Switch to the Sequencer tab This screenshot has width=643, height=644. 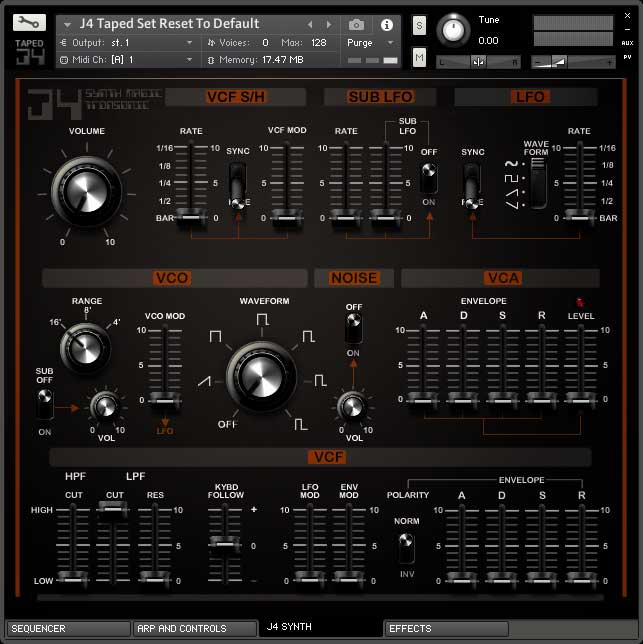pos(67,629)
